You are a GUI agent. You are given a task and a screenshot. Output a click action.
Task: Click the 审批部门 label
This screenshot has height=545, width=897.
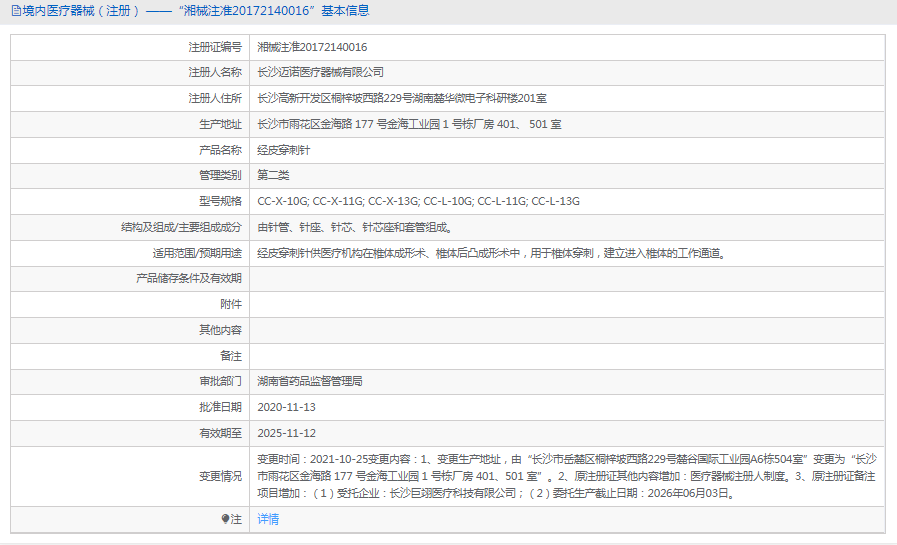pos(220,381)
